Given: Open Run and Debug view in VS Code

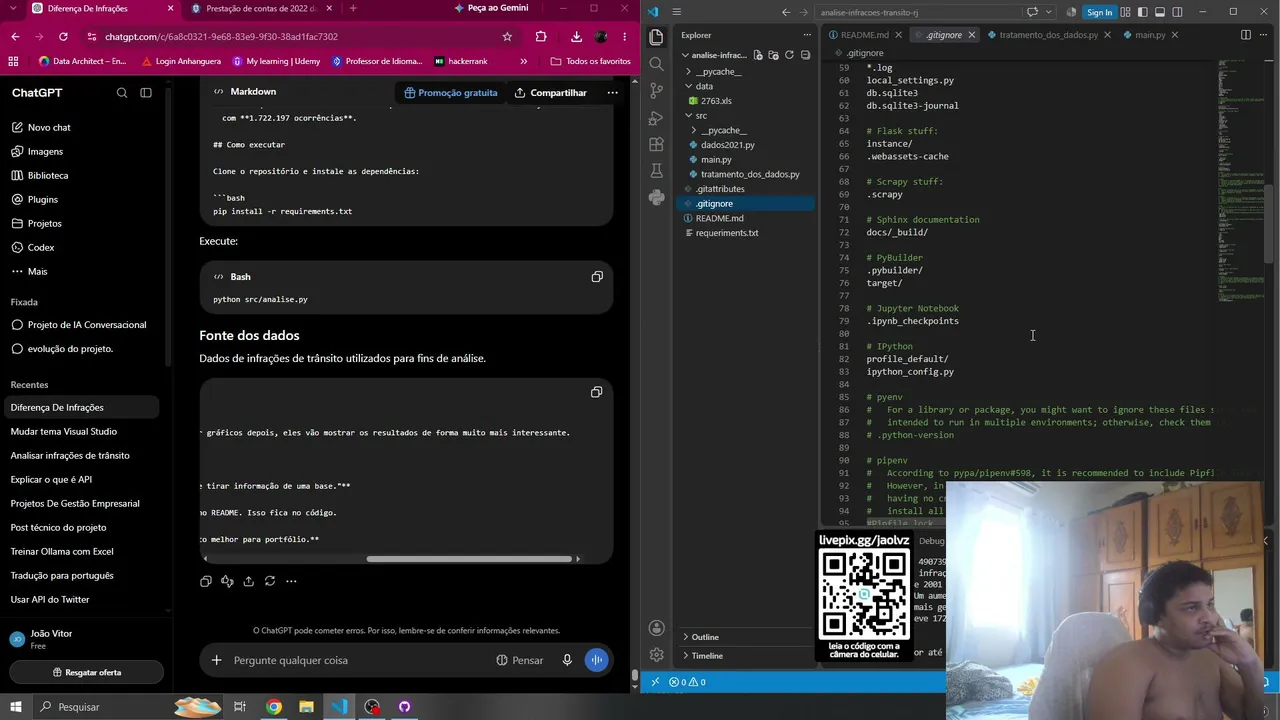Looking at the screenshot, I should (656, 118).
